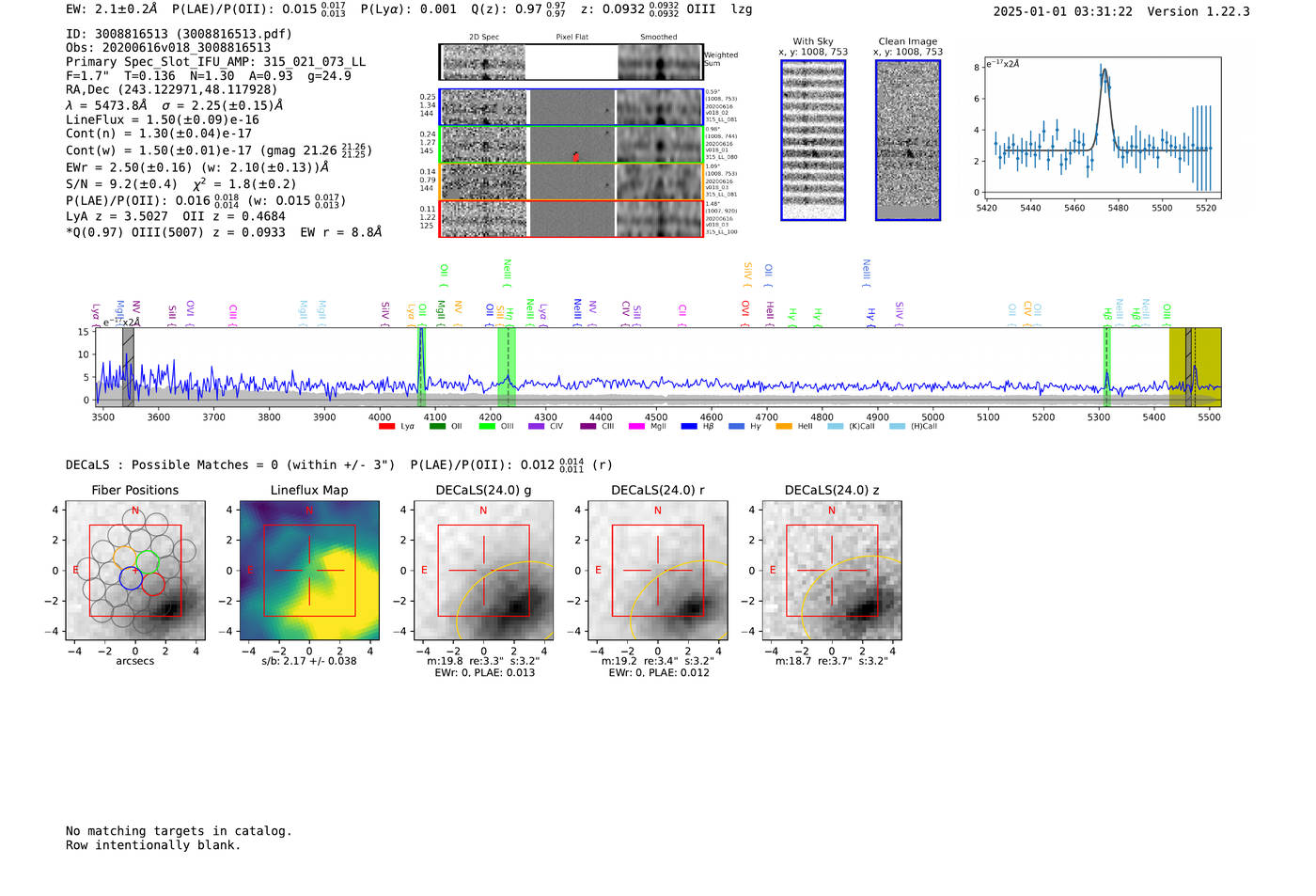Screen dimensions: 1316x896
Task: Select the S/N = 9.2(±0.4) value
Action: click(121, 184)
